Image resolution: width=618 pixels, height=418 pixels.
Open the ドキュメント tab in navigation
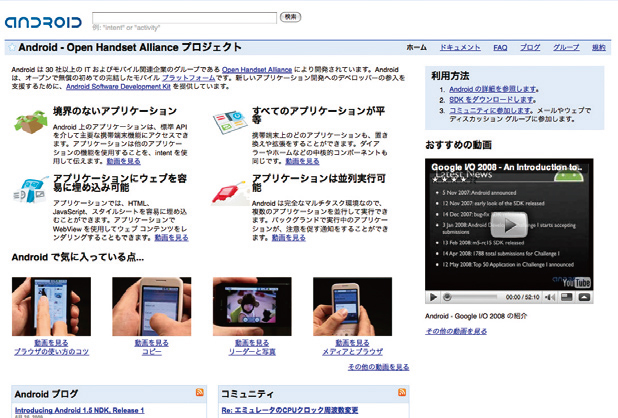pyautogui.click(x=460, y=47)
